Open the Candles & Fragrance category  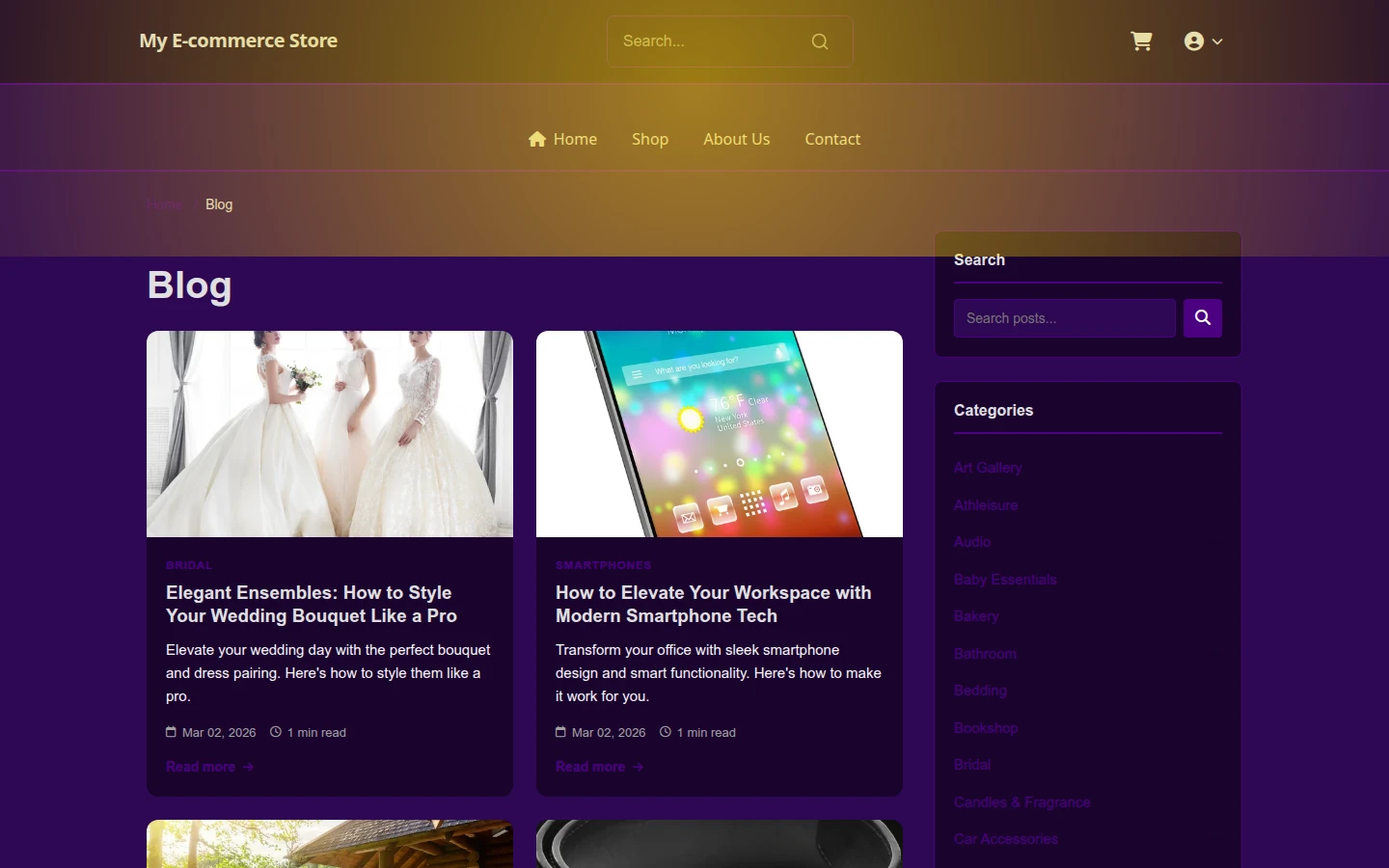(1022, 802)
